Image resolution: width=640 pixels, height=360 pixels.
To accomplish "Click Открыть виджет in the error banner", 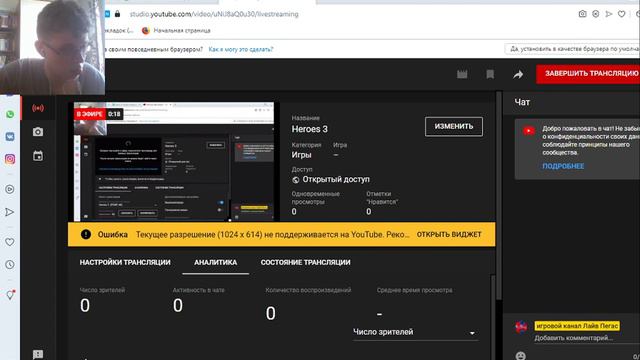I will point(449,235).
